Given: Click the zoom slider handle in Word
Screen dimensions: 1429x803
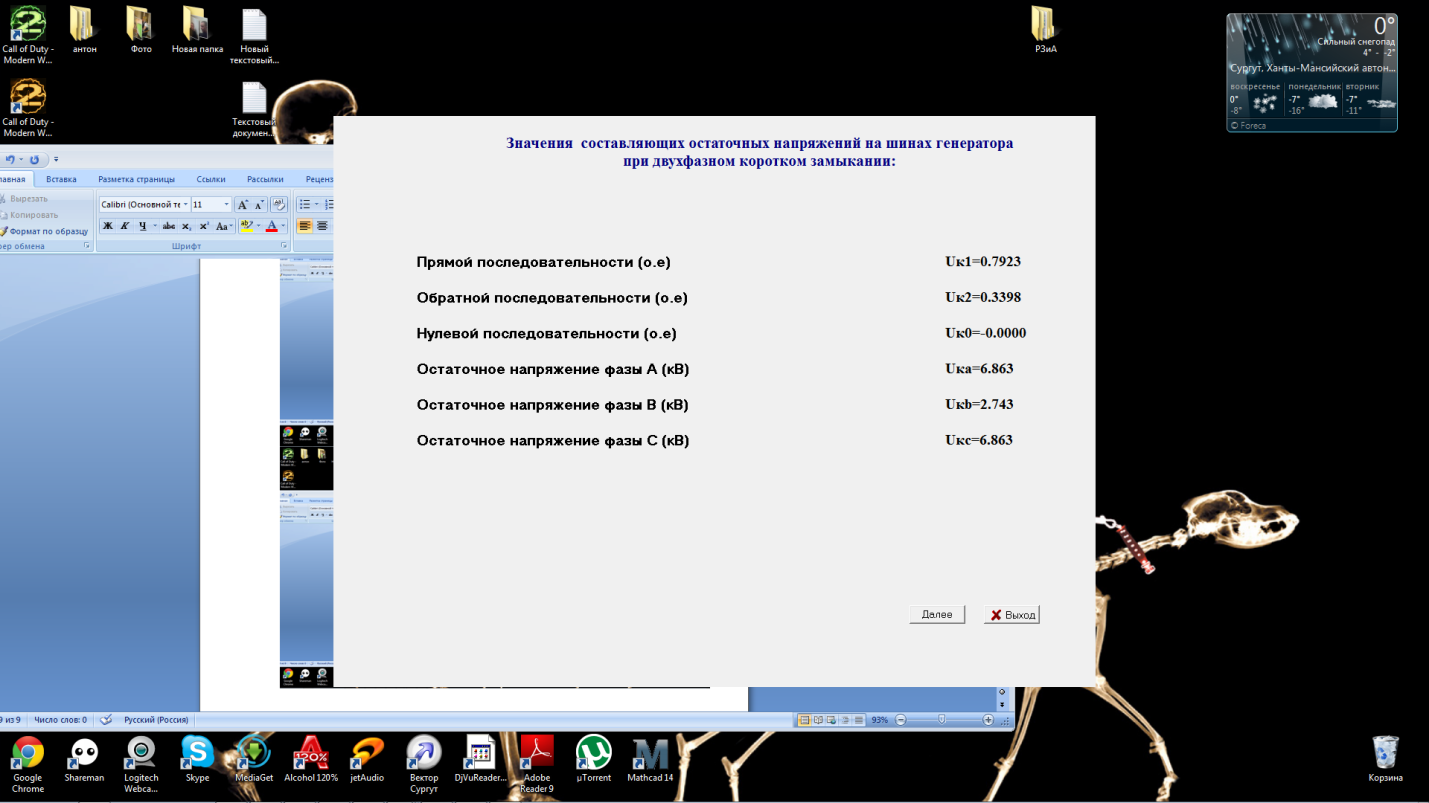Looking at the screenshot, I should (x=941, y=719).
